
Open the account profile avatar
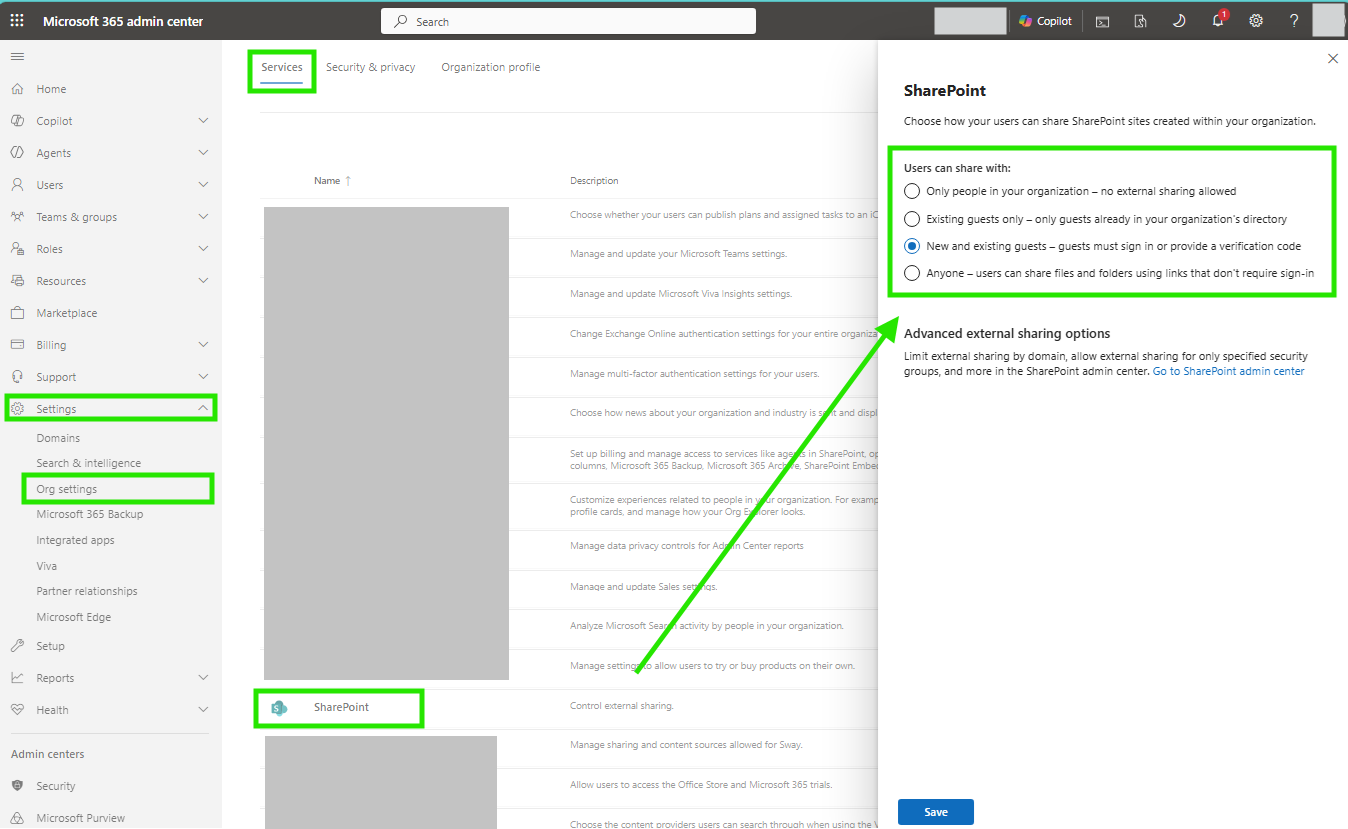(1328, 20)
